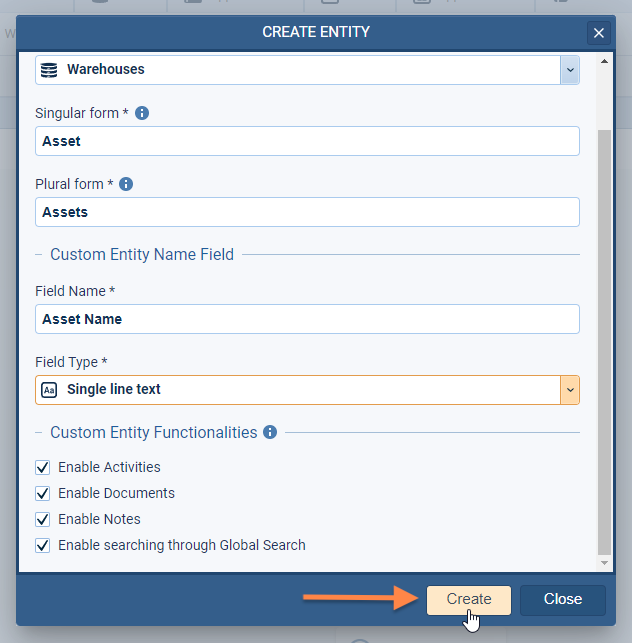Click info icon next to Custom Entity Functionalities

tap(268, 433)
